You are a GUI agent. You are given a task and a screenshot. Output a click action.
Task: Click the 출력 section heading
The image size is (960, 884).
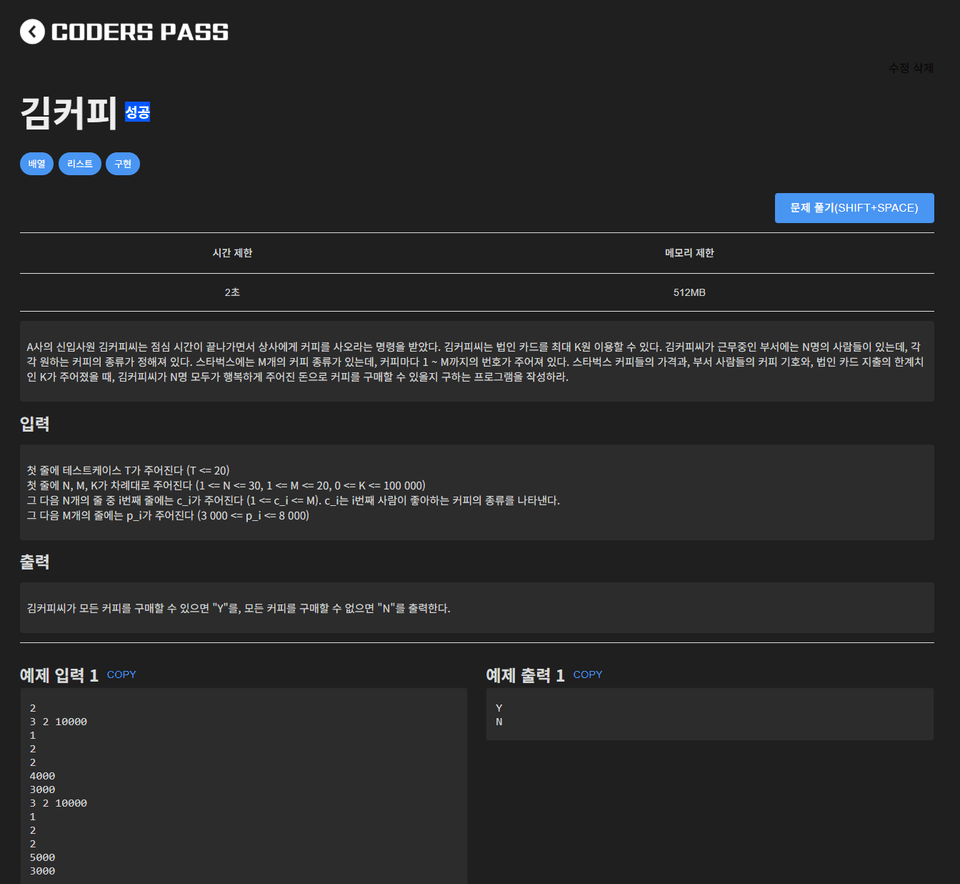click(35, 562)
